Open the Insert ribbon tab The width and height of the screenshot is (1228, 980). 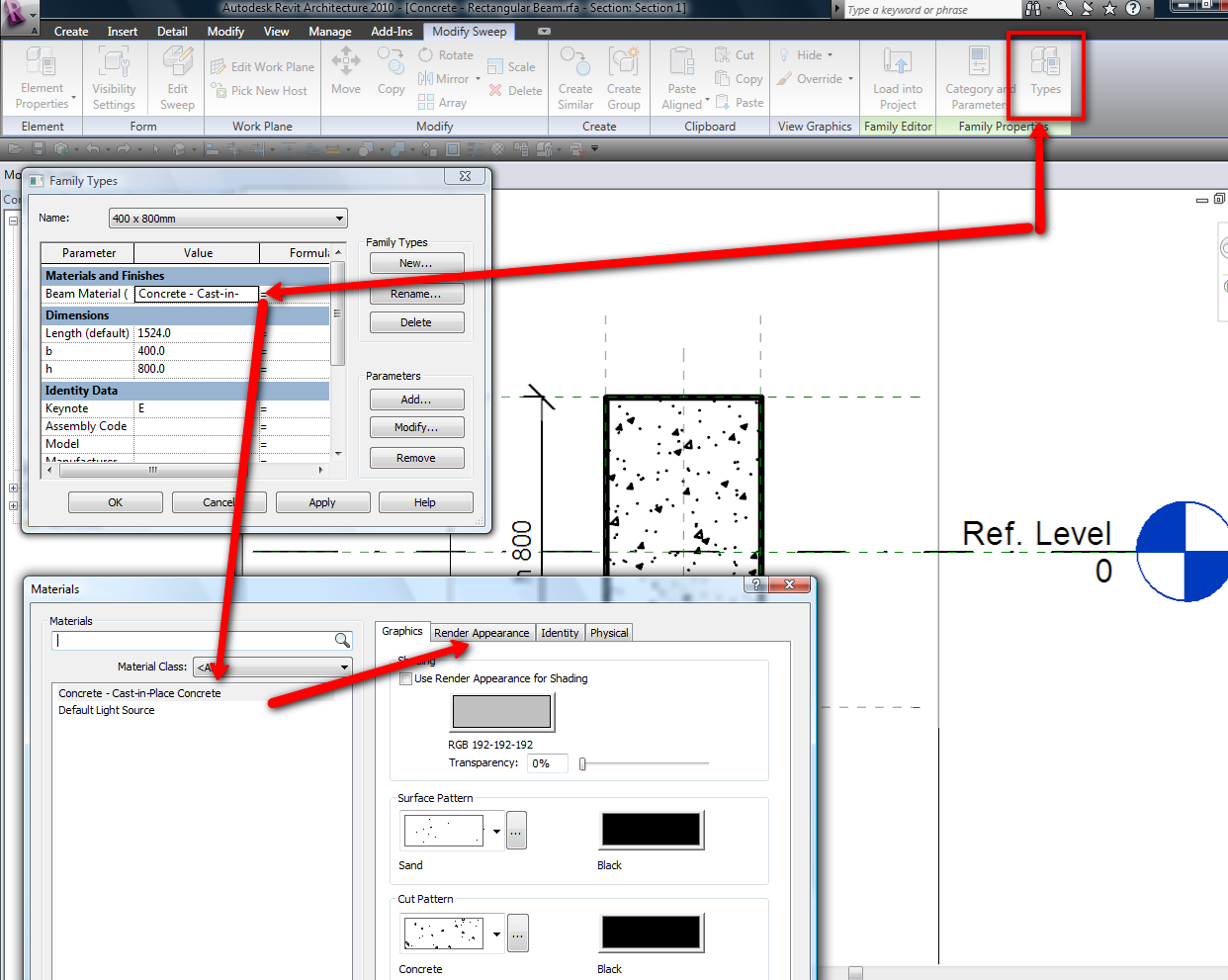(x=123, y=32)
